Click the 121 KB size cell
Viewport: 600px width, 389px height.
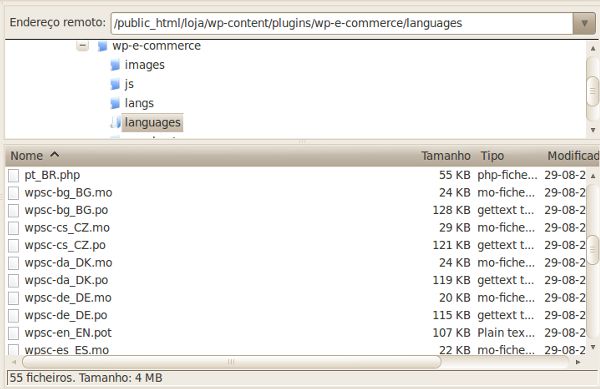[452, 245]
